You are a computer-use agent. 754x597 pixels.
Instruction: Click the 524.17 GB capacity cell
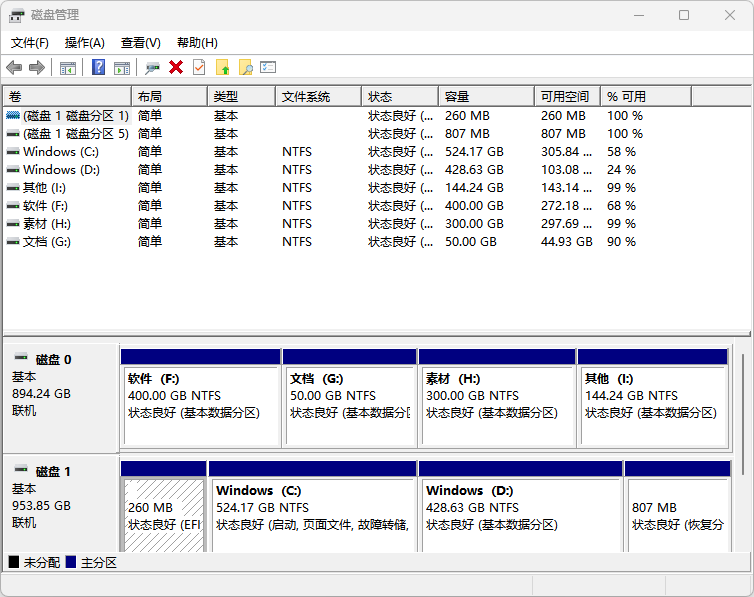[474, 152]
